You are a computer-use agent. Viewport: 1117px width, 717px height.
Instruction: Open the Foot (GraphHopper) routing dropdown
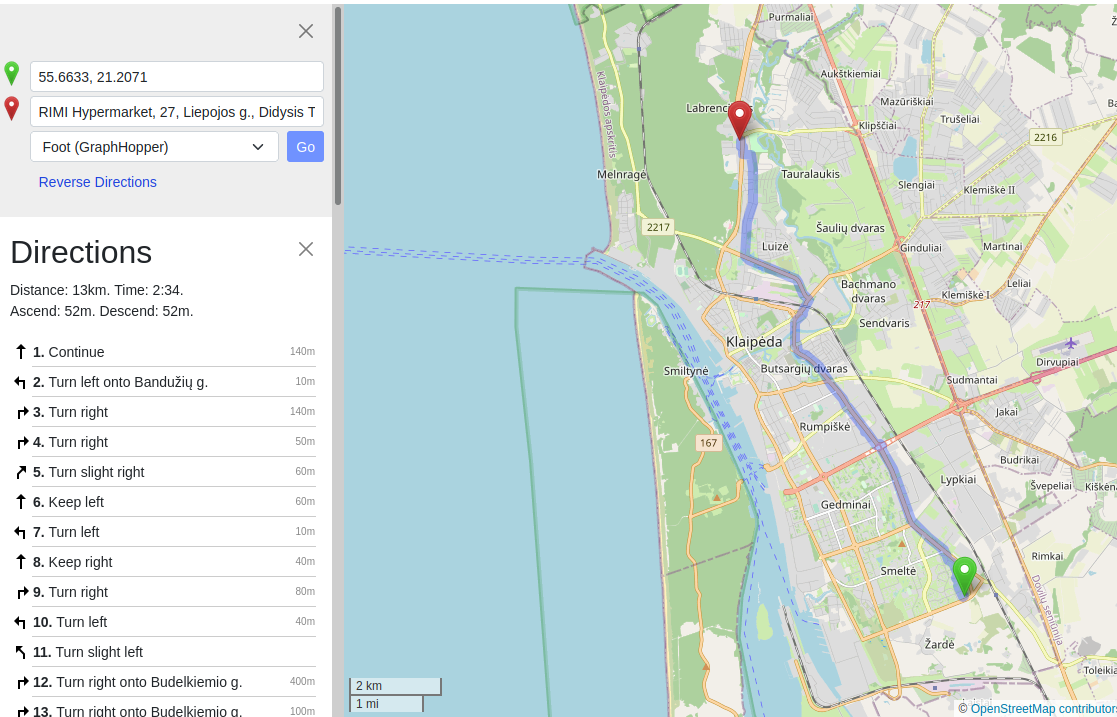pos(154,147)
